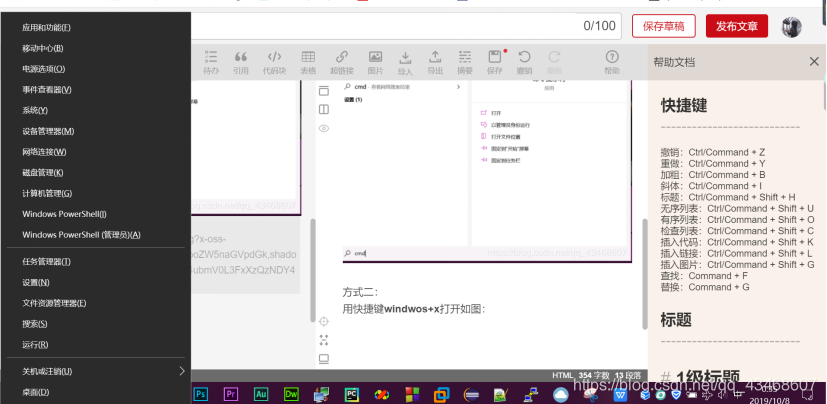
Task: Open 设备管理器 from Win+X menu
Action: (96, 131)
